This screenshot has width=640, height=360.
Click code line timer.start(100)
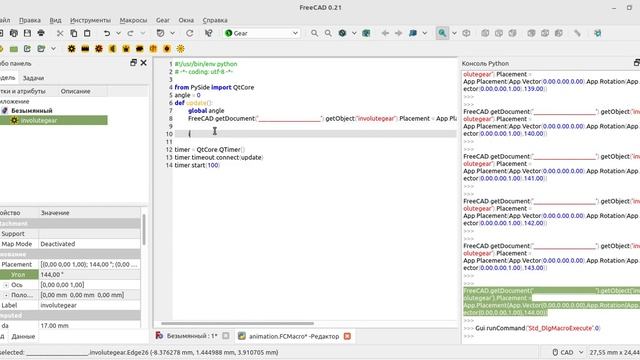click(x=197, y=165)
